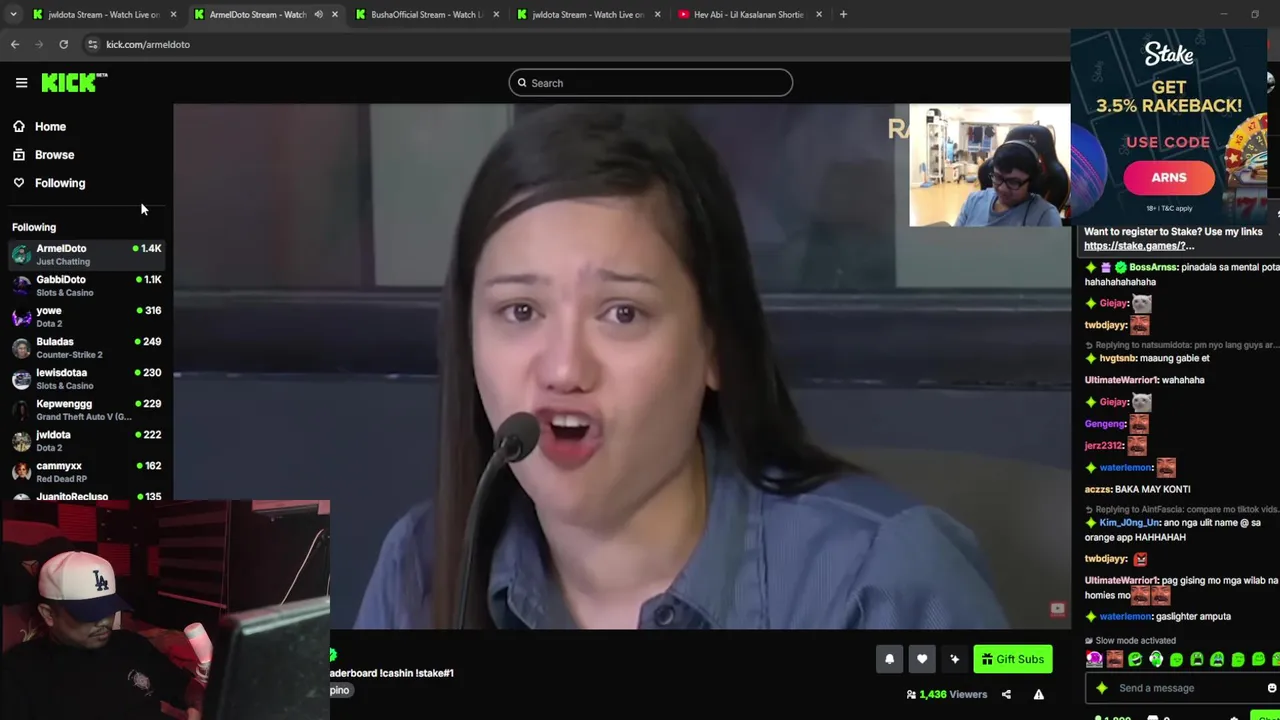Click the report warning triangle icon
This screenshot has width=1280, height=720.
[1039, 694]
